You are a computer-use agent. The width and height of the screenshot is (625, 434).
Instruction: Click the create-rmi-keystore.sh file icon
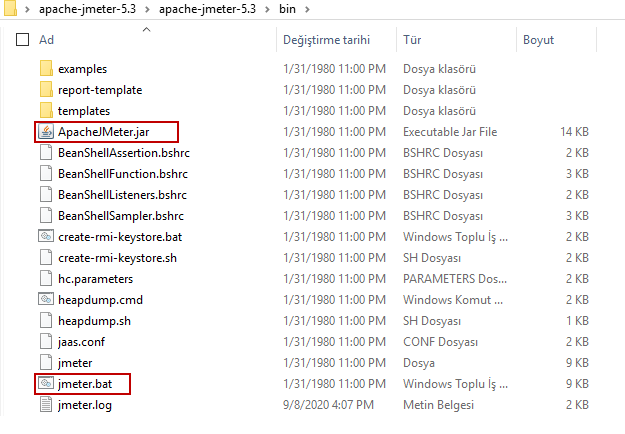46,258
